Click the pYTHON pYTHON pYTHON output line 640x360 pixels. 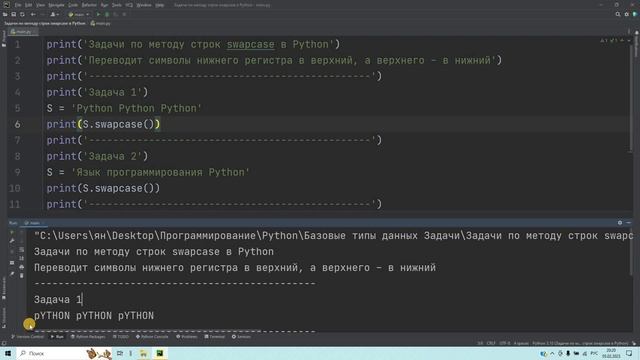pyautogui.click(x=94, y=316)
